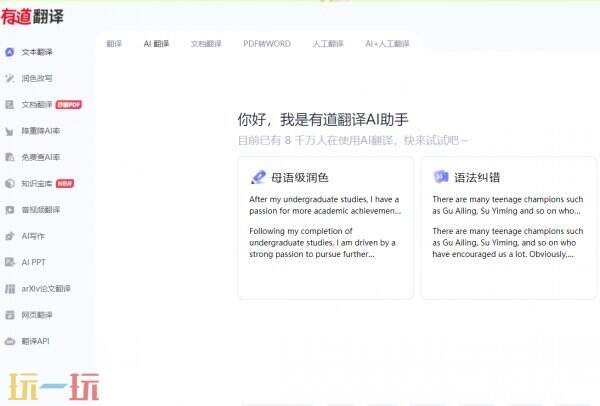Open 网页翻译 web page icon

10,315
